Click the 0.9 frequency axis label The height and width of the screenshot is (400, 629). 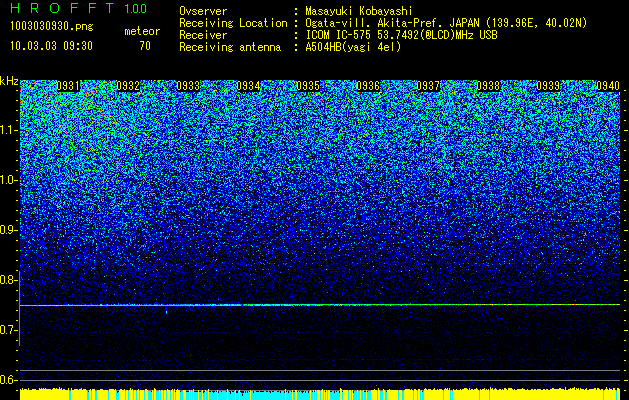point(7,230)
